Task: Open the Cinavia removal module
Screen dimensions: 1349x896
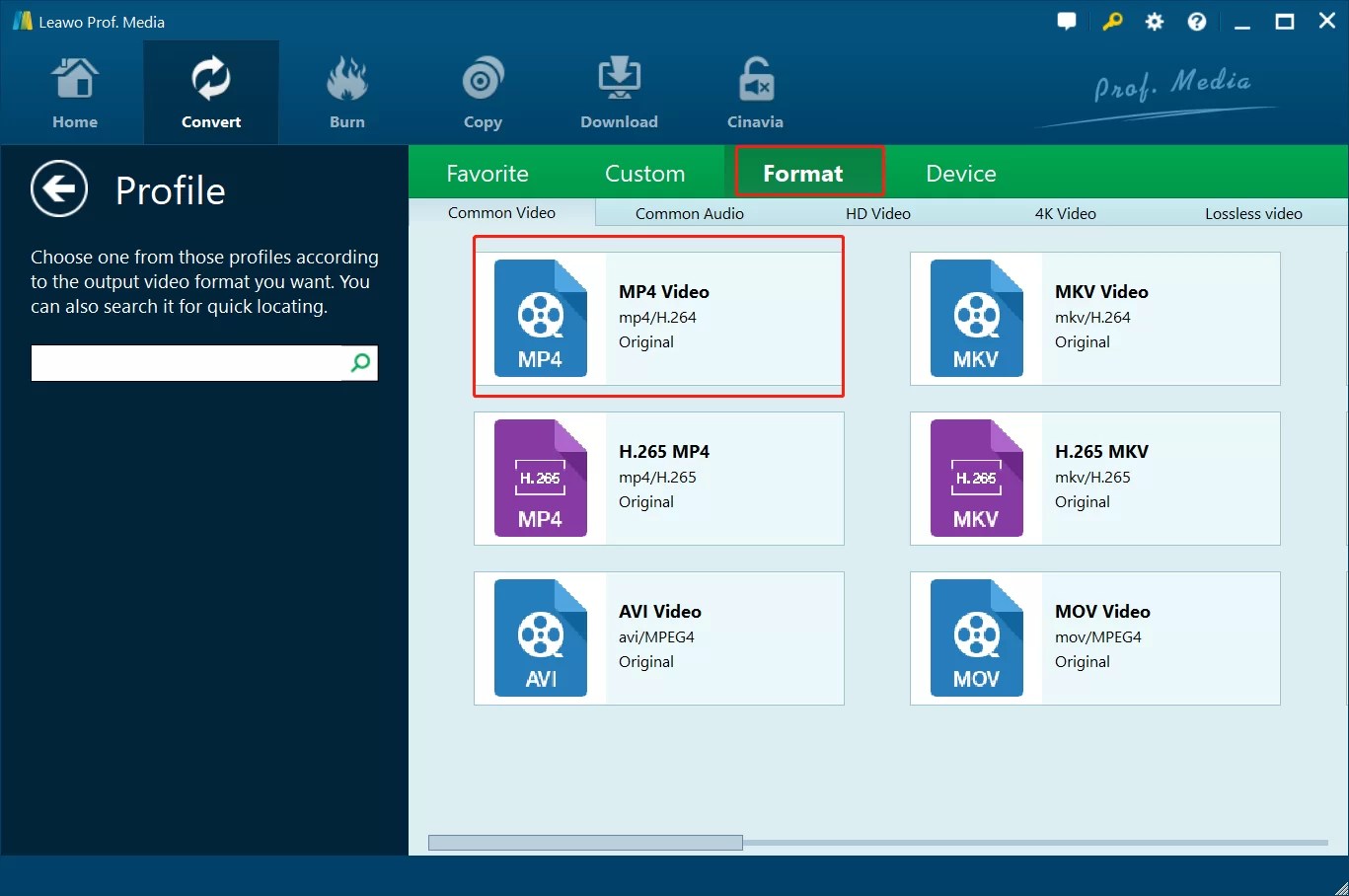Action: pyautogui.click(x=754, y=92)
